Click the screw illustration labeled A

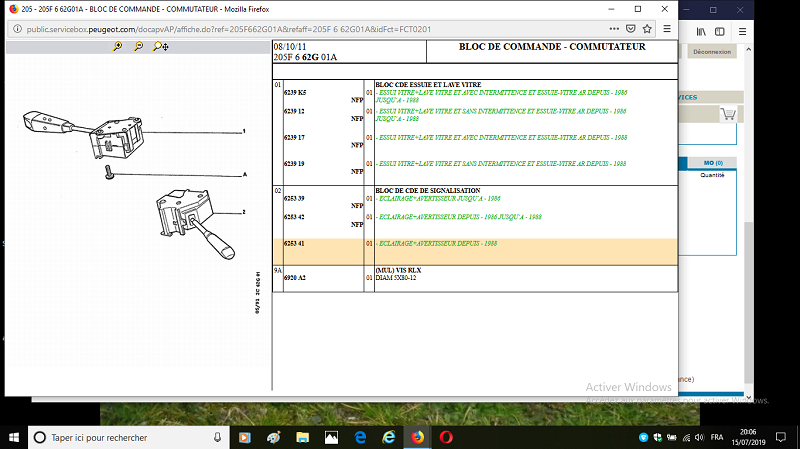coord(109,172)
